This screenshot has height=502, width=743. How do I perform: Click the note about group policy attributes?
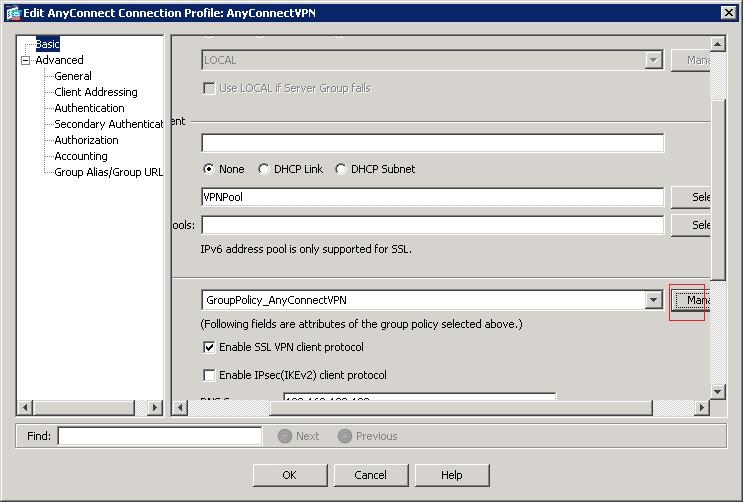click(x=362, y=324)
